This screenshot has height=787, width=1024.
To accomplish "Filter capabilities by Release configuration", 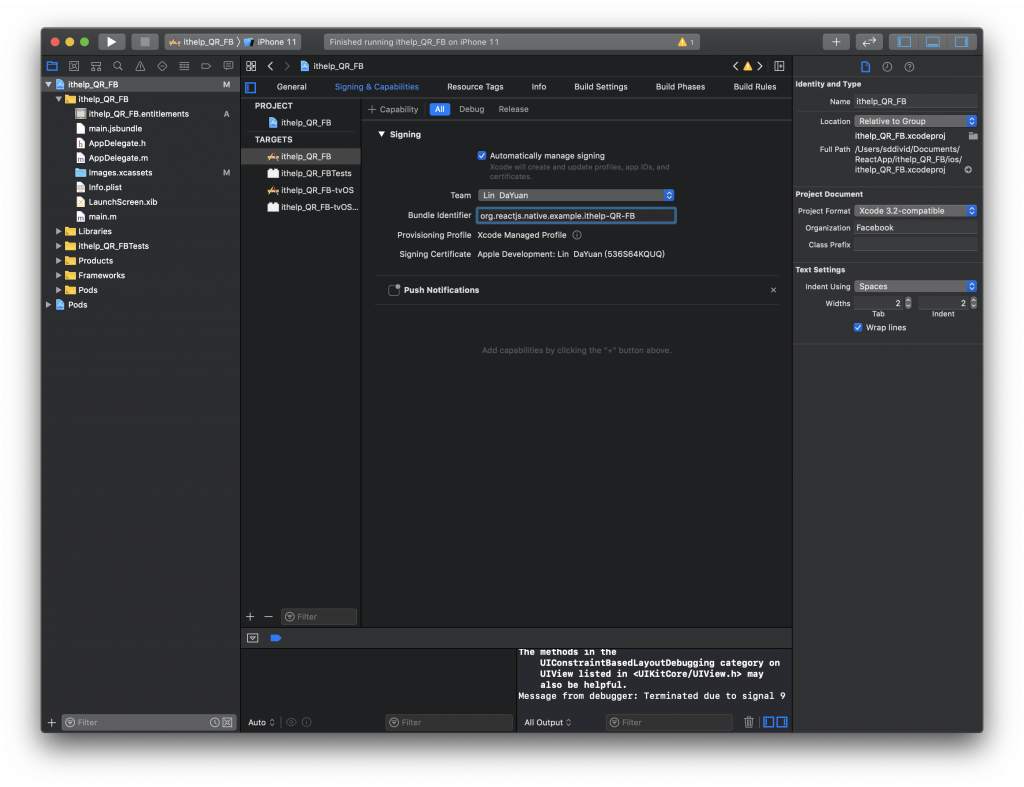I will pyautogui.click(x=513, y=109).
